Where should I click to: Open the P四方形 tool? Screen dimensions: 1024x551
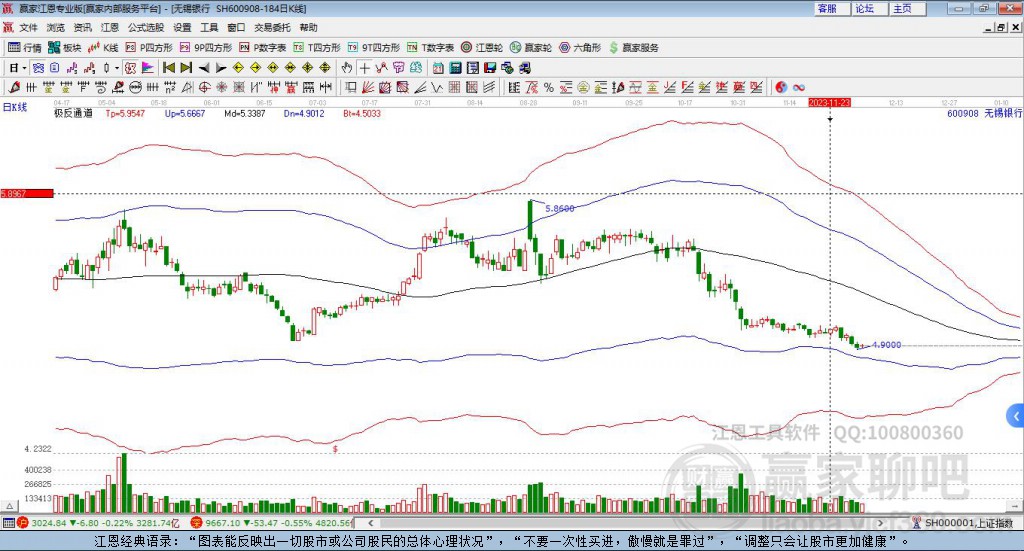coord(149,48)
